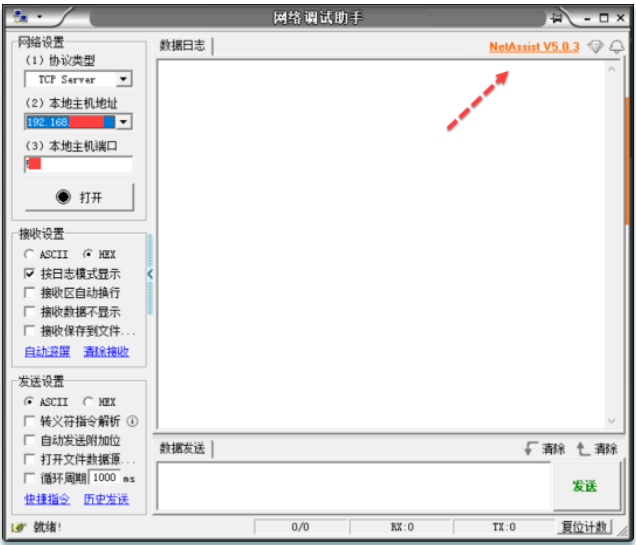Click the 本地主机端口 input field
The width and height of the screenshot is (636, 545).
[78, 164]
